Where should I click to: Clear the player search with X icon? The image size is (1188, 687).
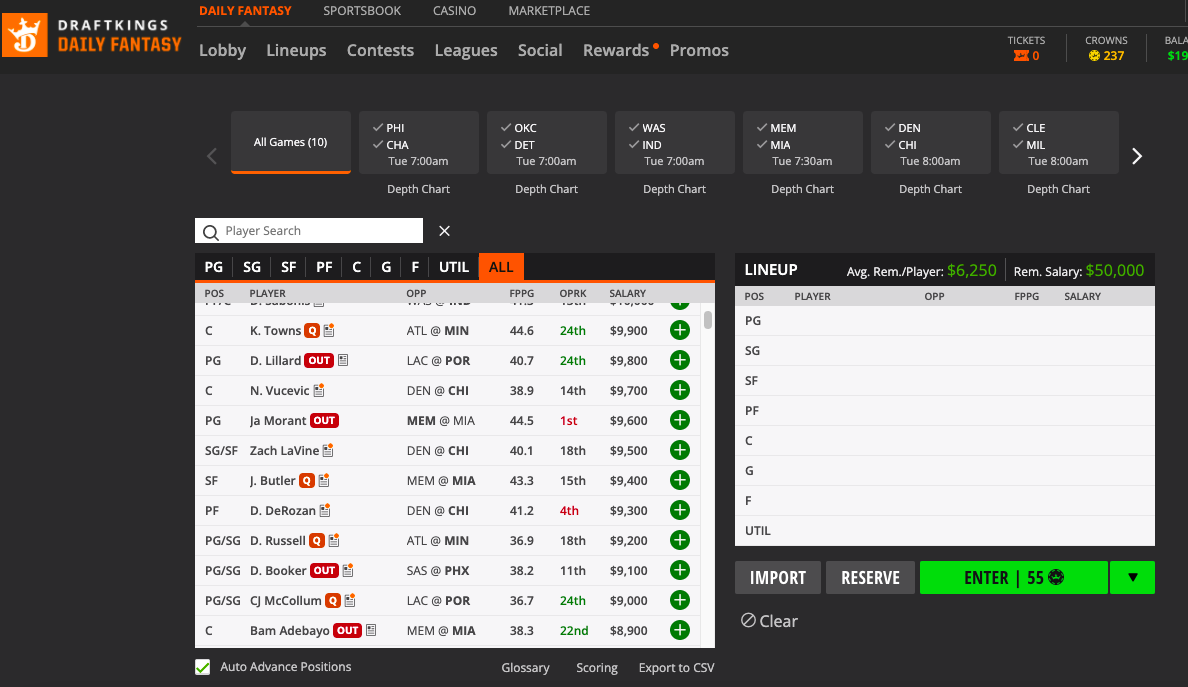pos(445,231)
